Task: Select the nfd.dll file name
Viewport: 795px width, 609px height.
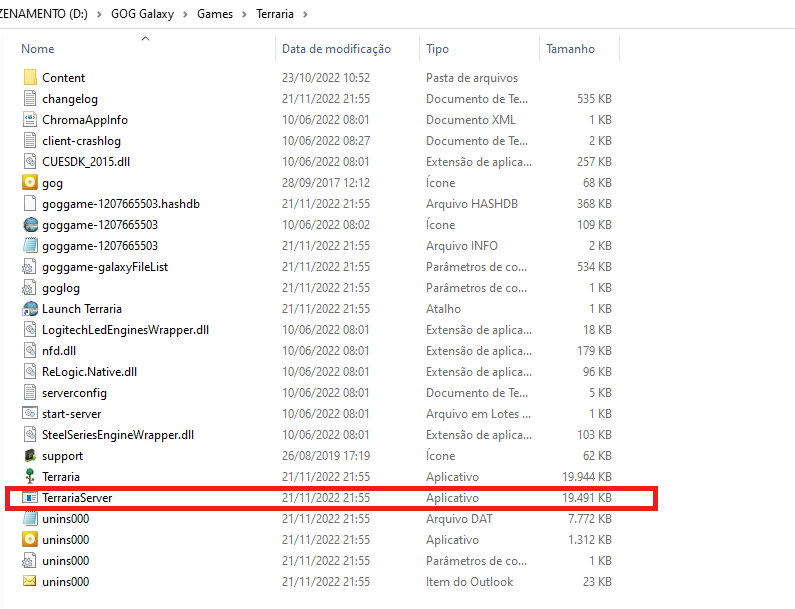Action: [59, 351]
